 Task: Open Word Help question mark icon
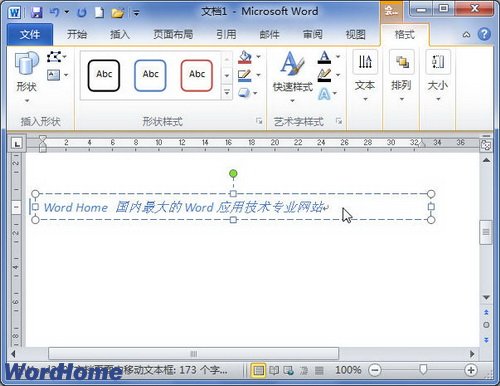[484, 34]
